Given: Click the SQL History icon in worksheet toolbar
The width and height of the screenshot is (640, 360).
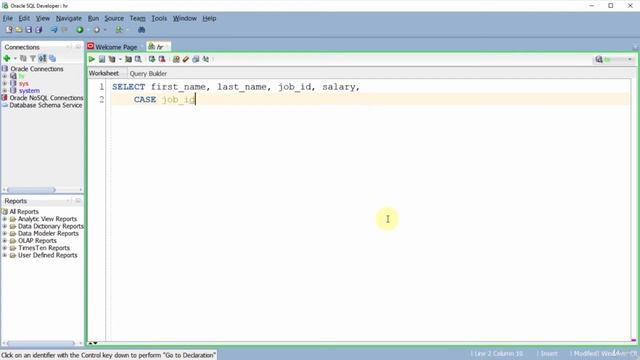Looking at the screenshot, I should point(196,59).
